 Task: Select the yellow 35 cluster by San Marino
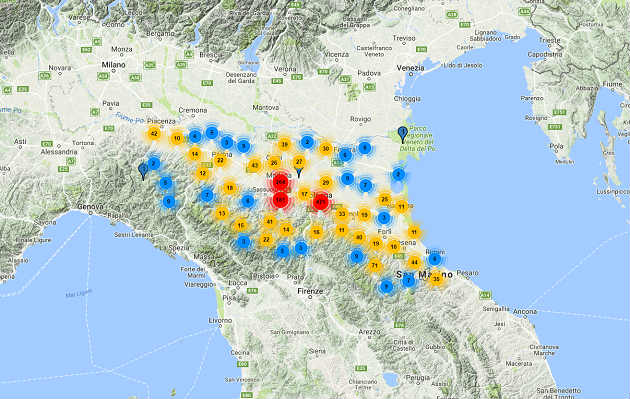436,278
